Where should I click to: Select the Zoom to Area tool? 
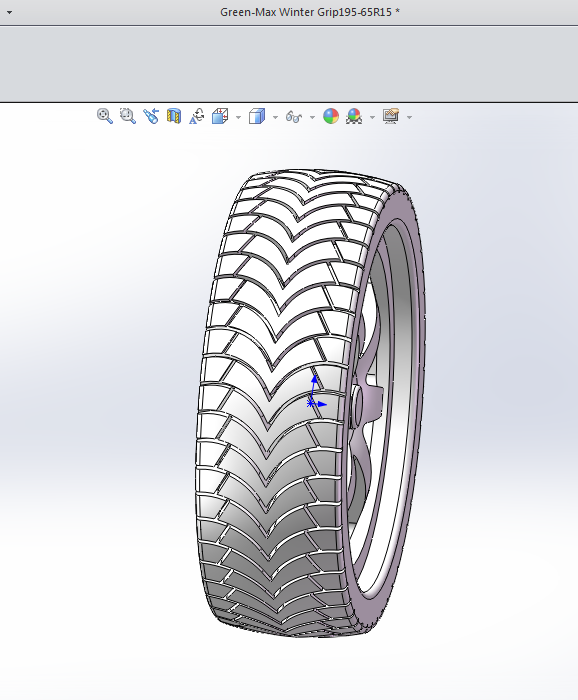[x=128, y=116]
